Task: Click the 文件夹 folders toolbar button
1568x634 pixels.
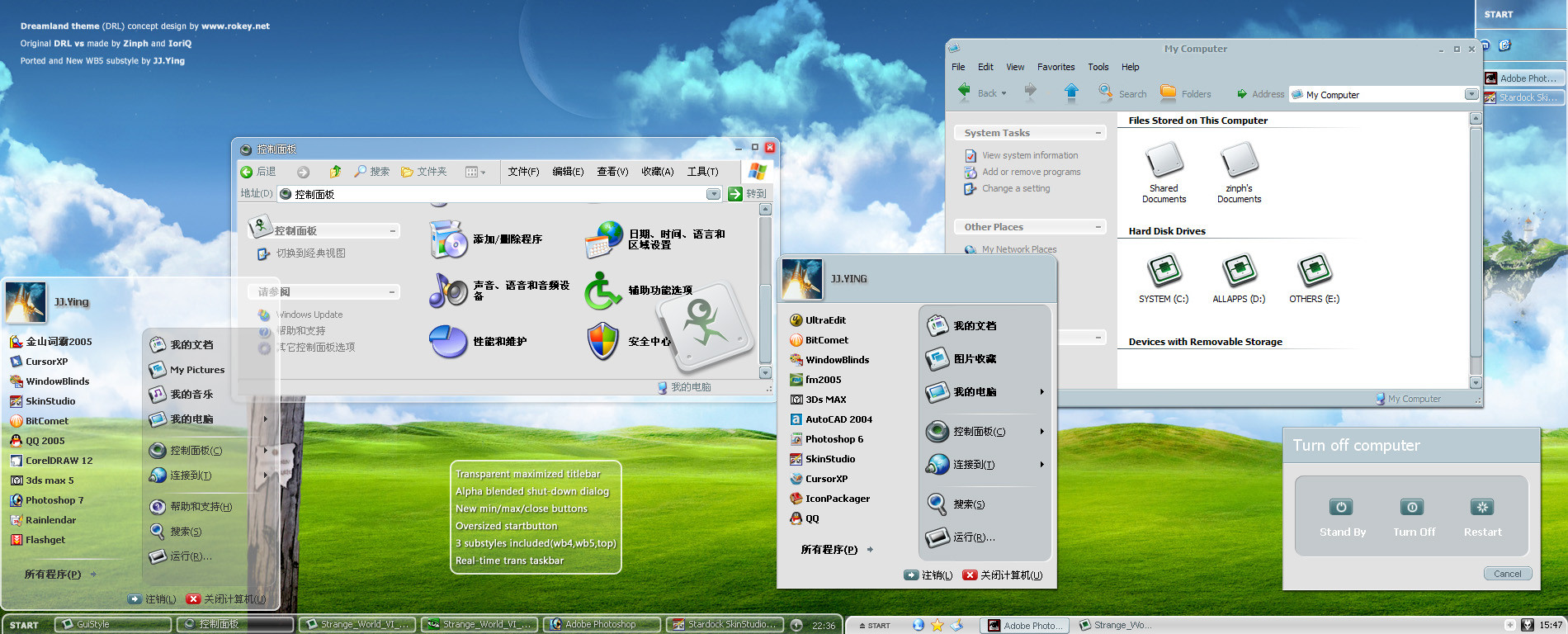Action: (x=424, y=172)
